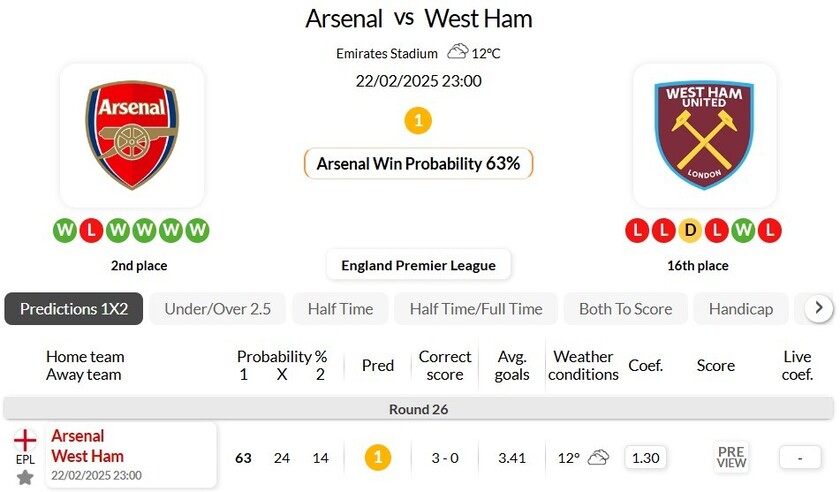Click West Ham's yellow D form badge

click(690, 231)
